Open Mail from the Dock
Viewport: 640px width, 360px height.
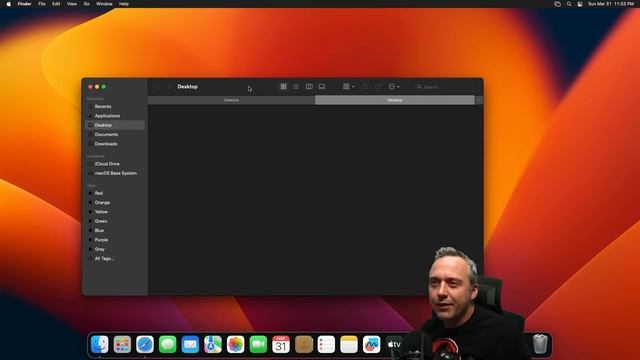point(190,344)
